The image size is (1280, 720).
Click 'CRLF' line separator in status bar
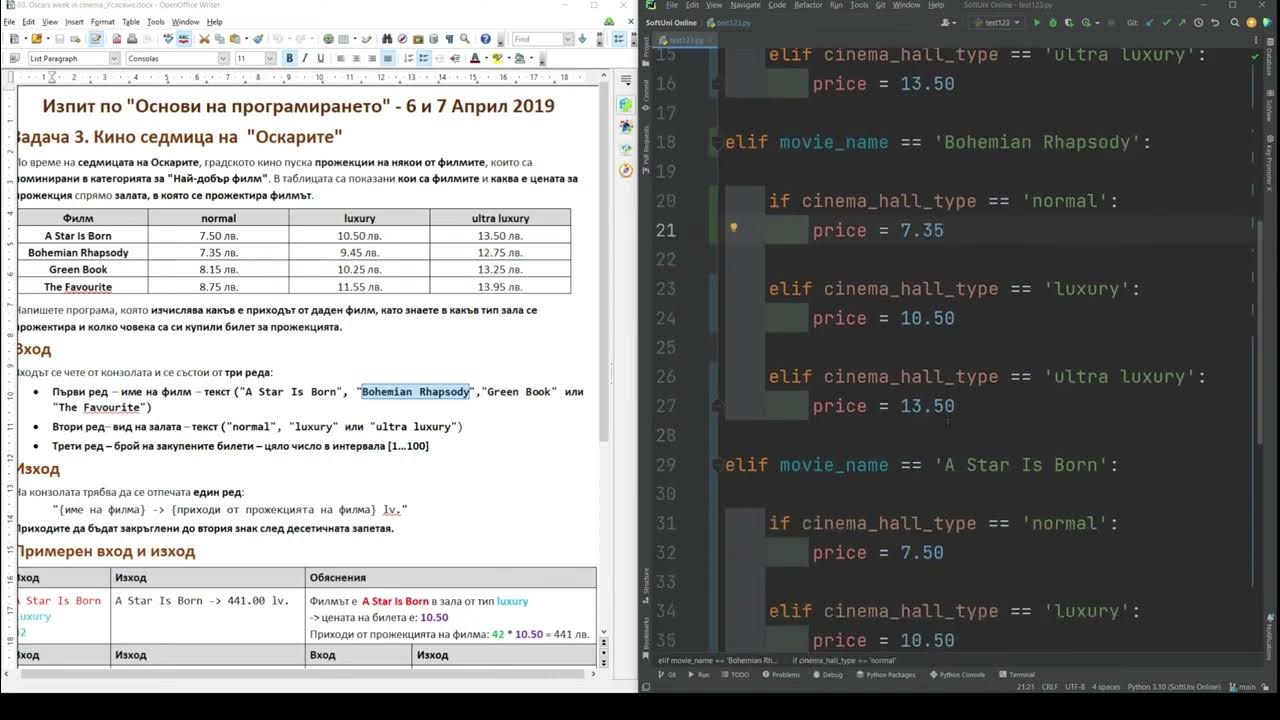coord(1050,687)
